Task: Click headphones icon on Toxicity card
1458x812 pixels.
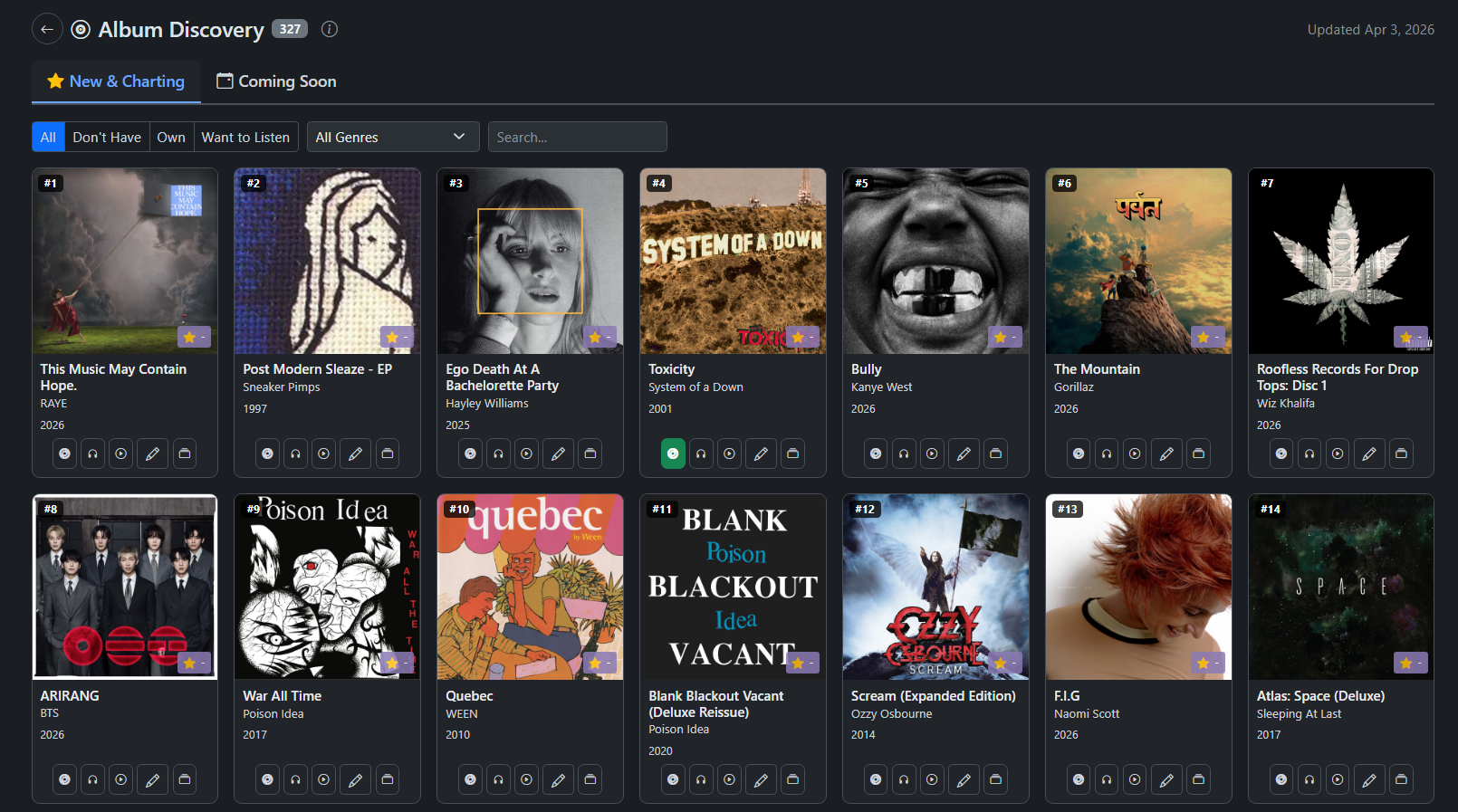Action: click(701, 454)
